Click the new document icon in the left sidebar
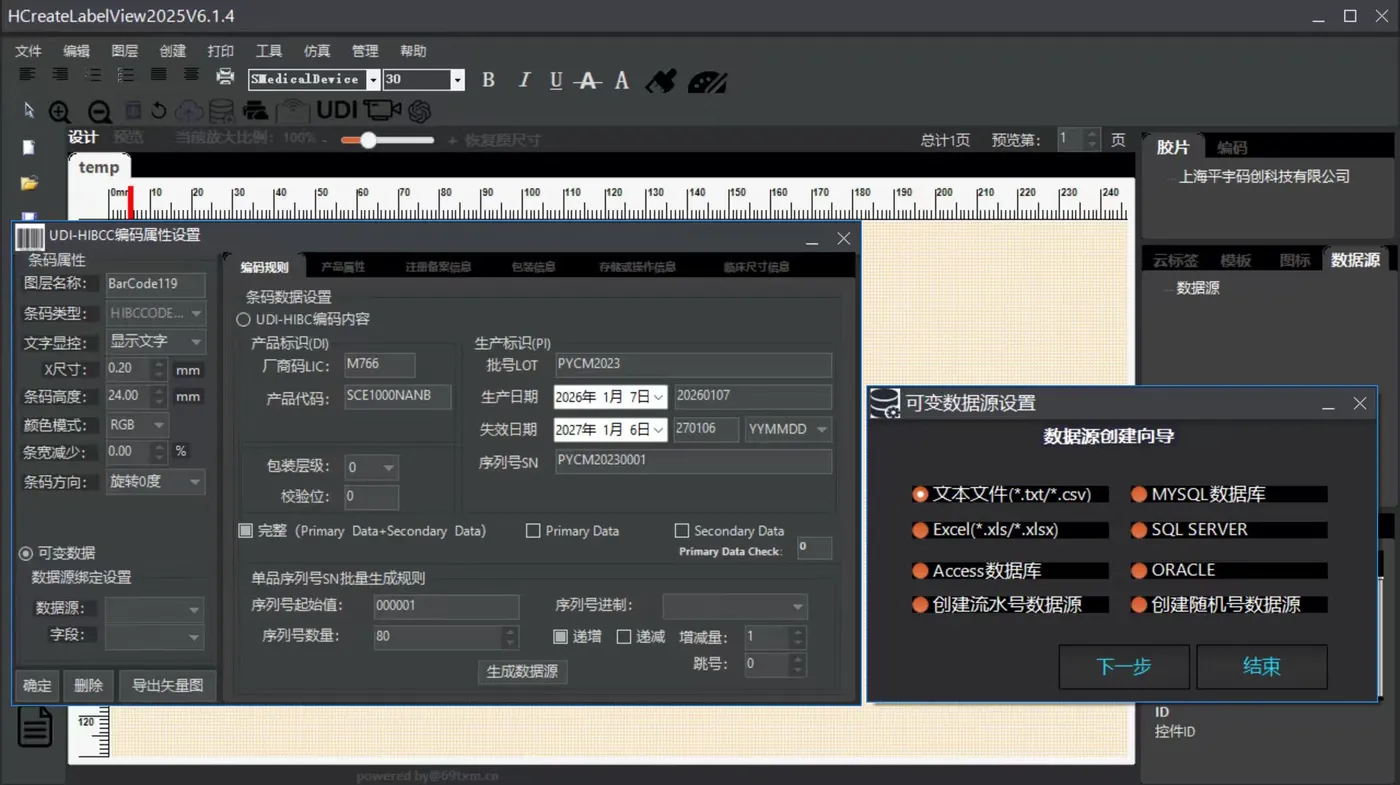 coord(29,147)
